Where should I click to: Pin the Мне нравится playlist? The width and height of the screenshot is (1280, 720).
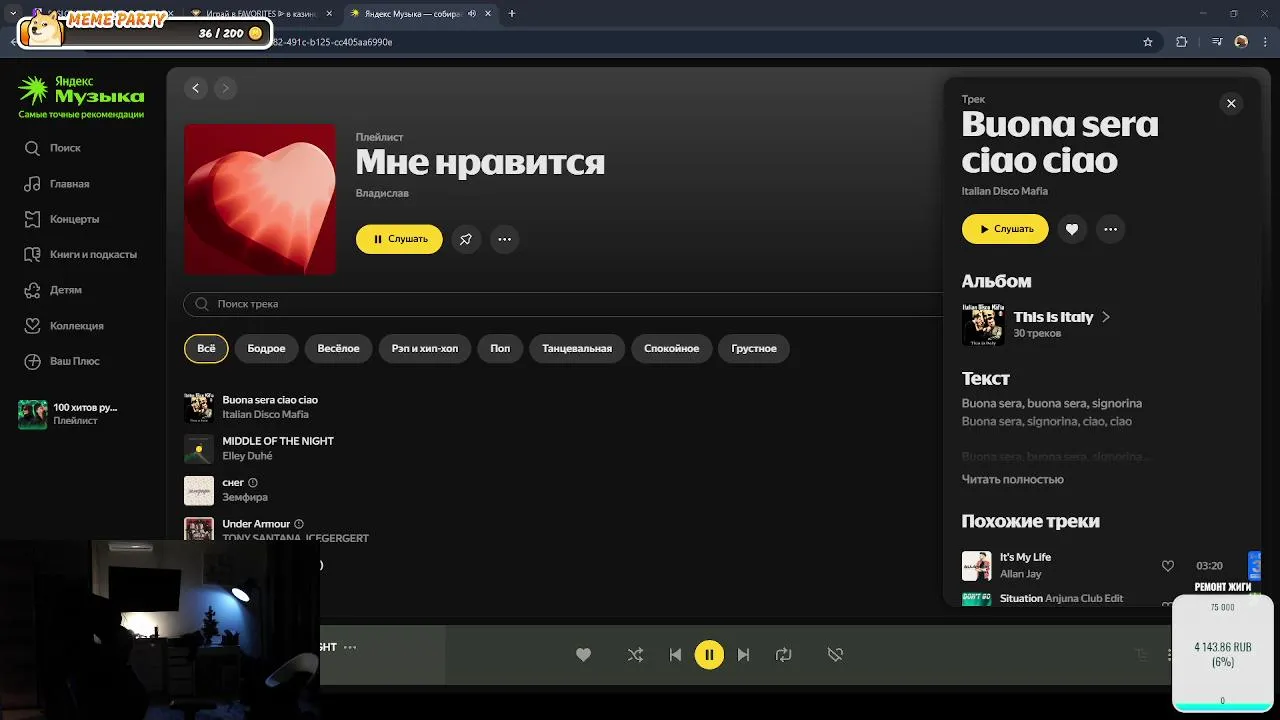click(x=466, y=239)
